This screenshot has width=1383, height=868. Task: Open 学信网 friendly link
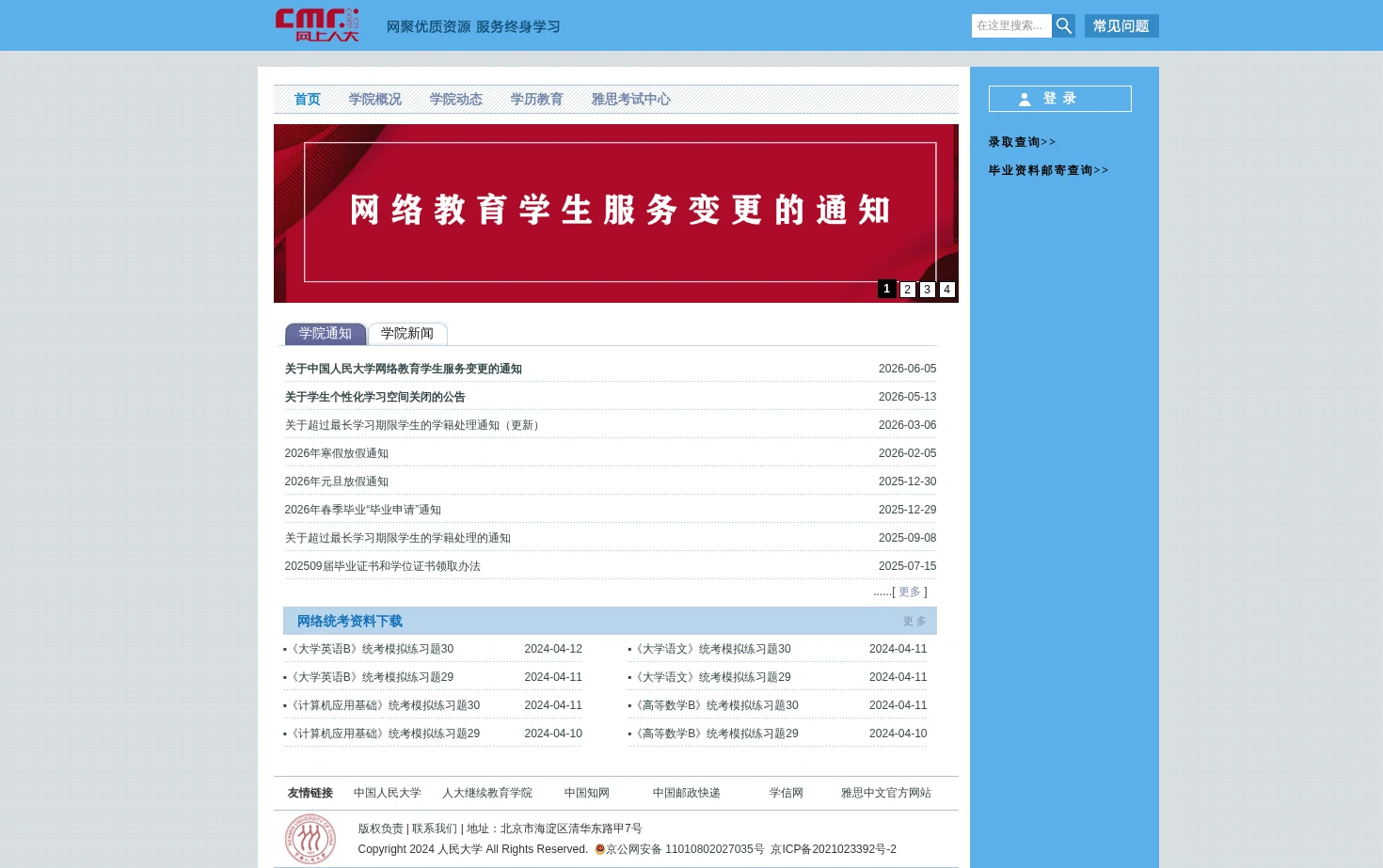click(787, 793)
